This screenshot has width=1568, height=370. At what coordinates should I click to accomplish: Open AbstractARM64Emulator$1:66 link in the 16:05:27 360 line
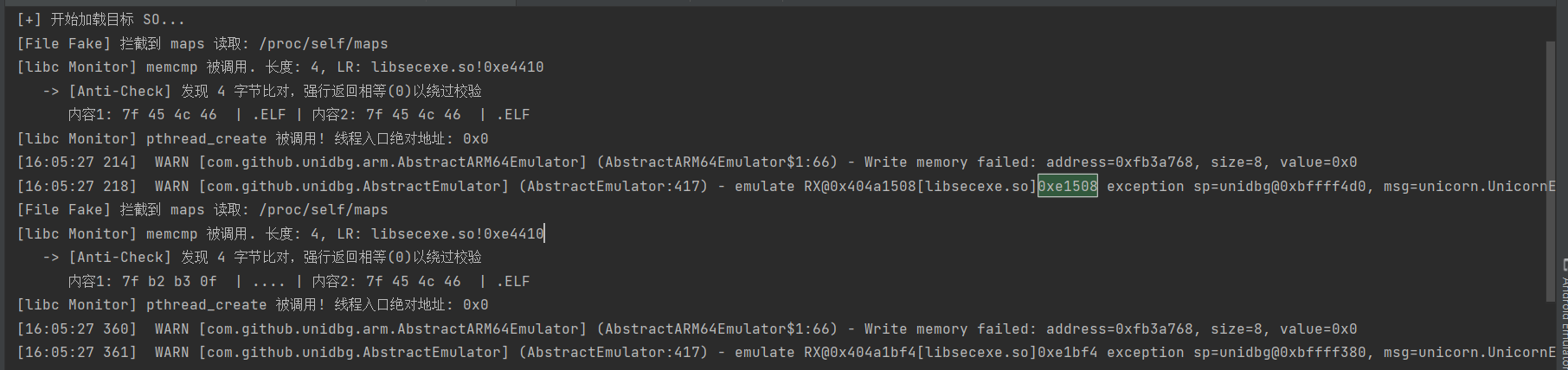pos(721,329)
